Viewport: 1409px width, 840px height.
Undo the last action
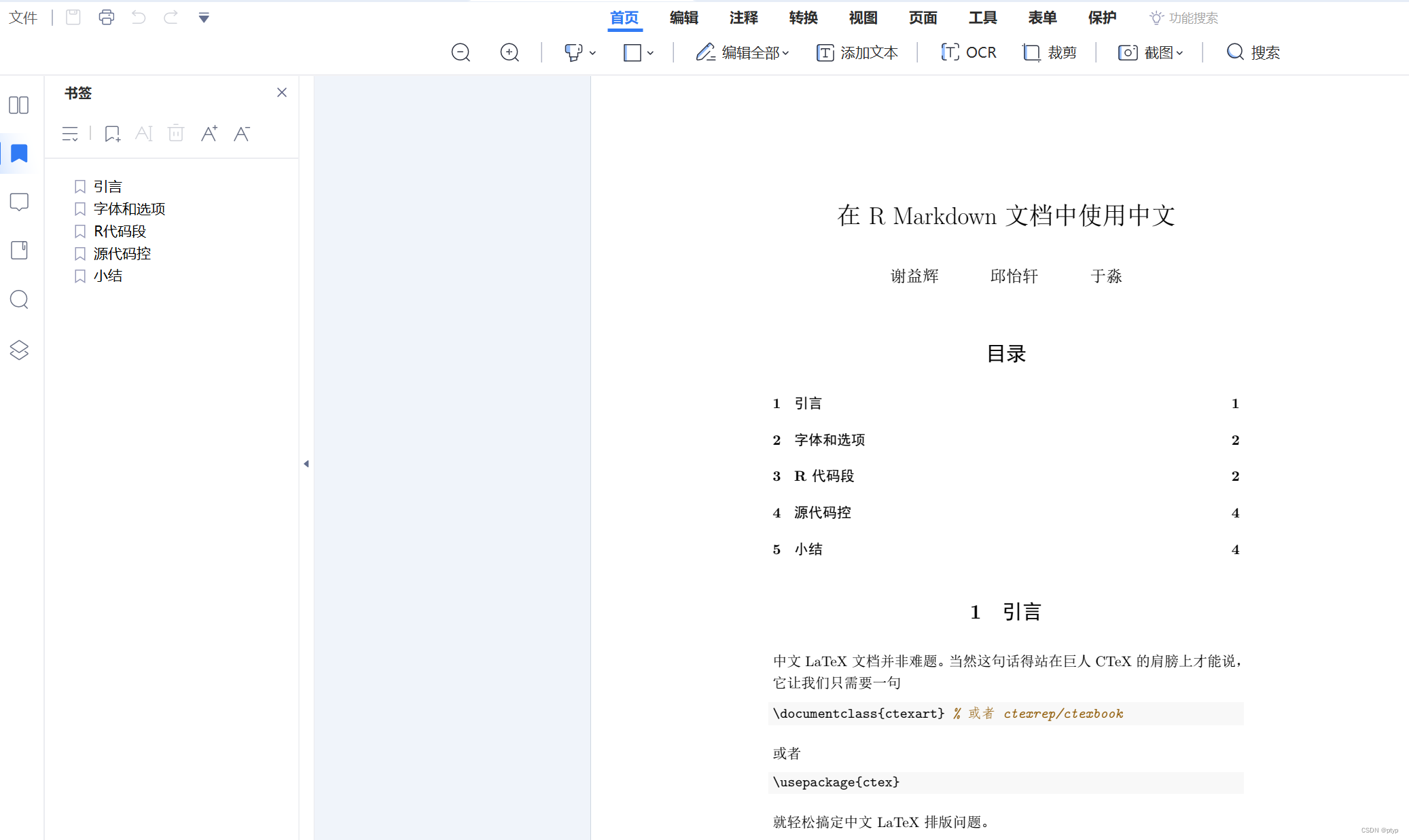point(139,18)
